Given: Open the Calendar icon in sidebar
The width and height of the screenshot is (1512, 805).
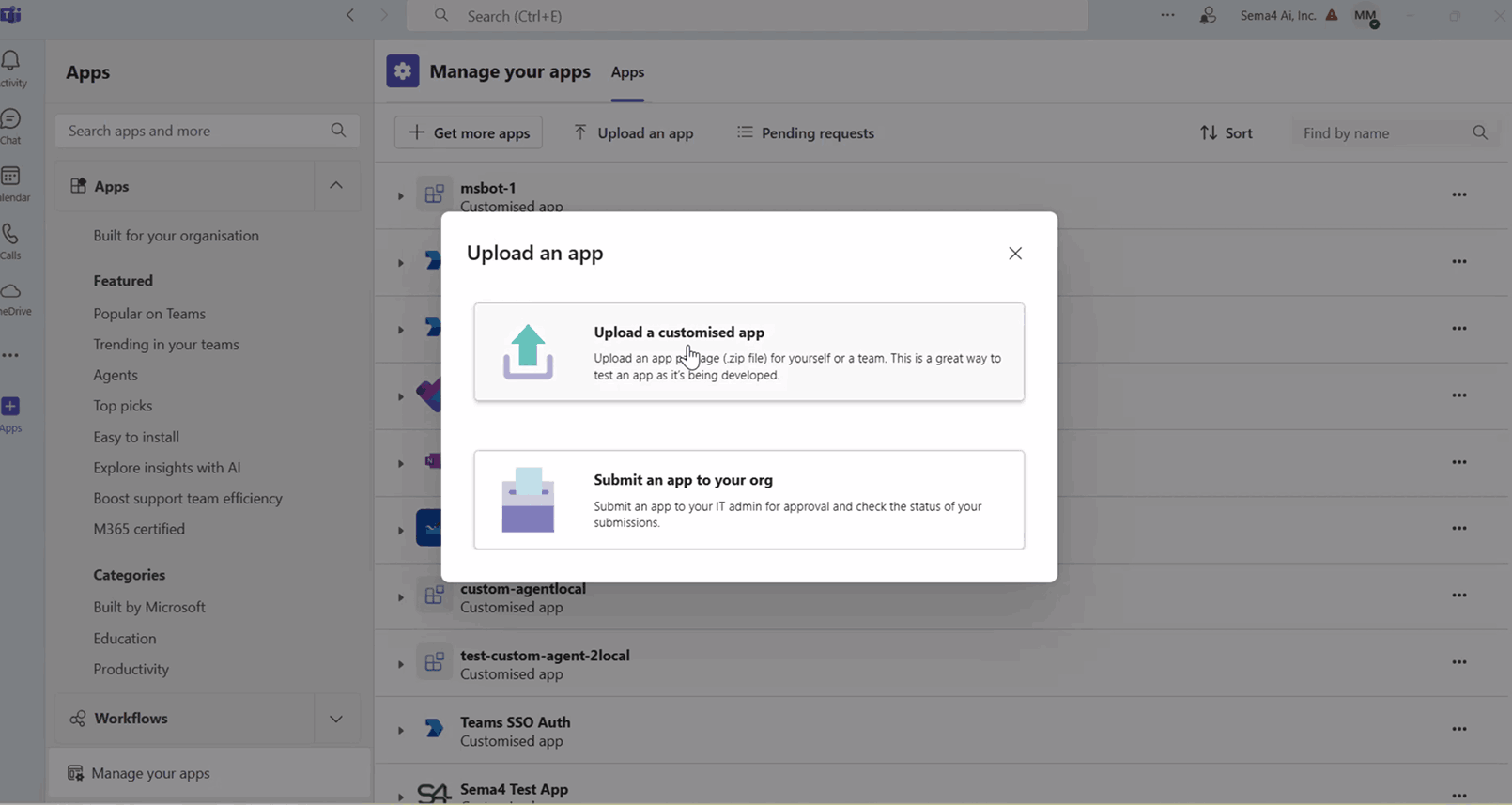Looking at the screenshot, I should 11,178.
